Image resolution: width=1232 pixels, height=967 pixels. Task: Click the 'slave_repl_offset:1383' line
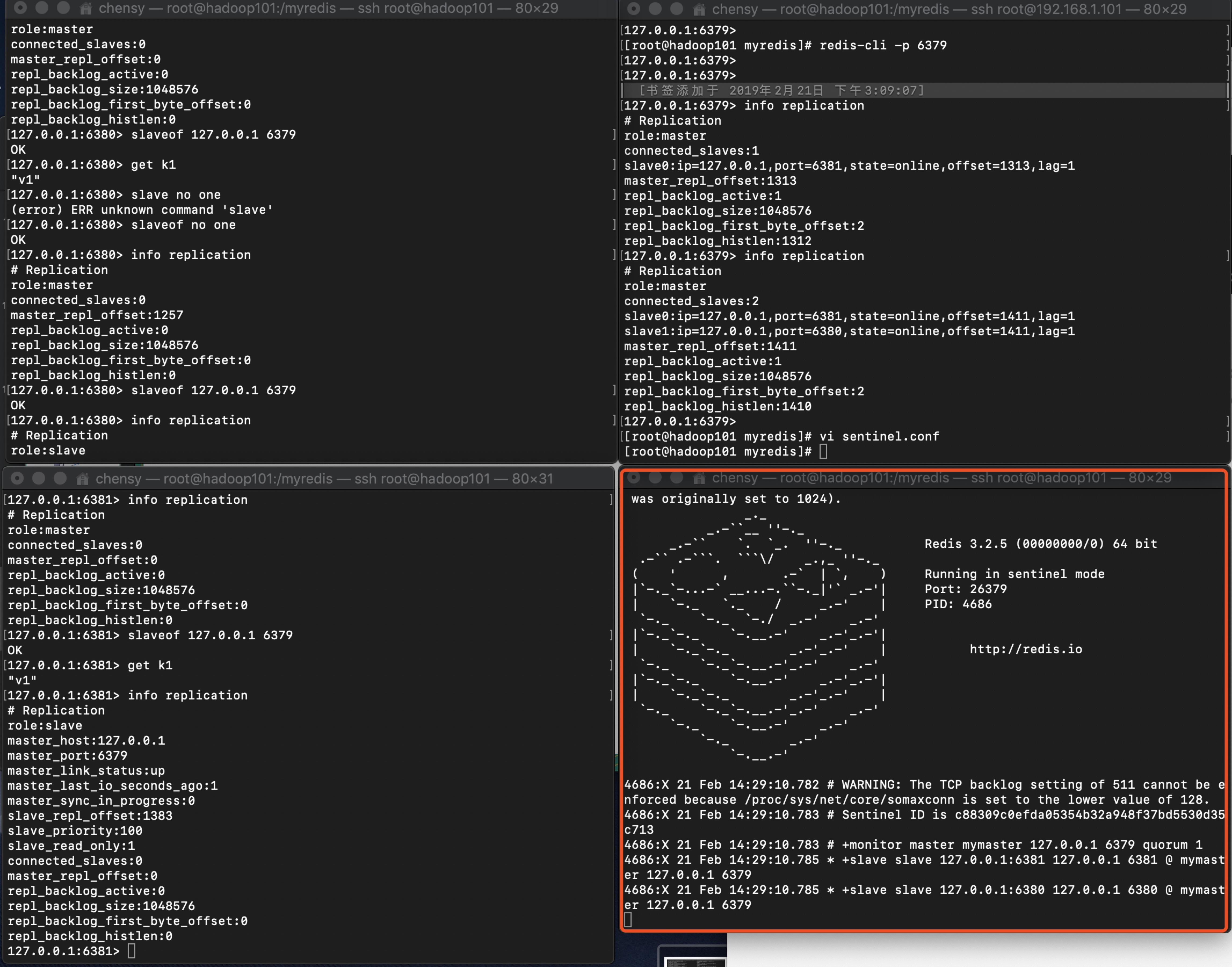pos(89,816)
